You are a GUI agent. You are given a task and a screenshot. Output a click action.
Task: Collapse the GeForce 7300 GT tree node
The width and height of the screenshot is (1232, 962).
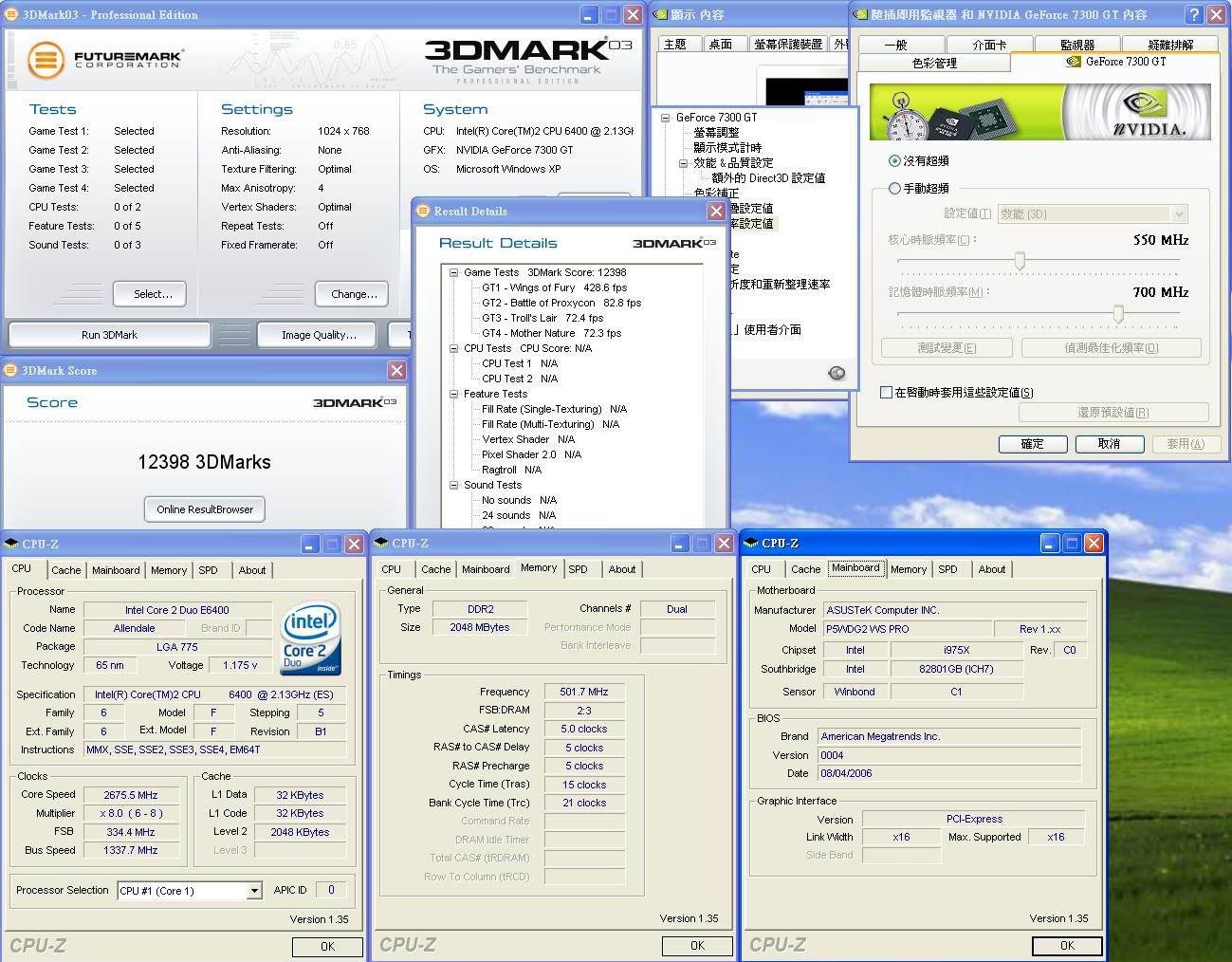pyautogui.click(x=666, y=118)
